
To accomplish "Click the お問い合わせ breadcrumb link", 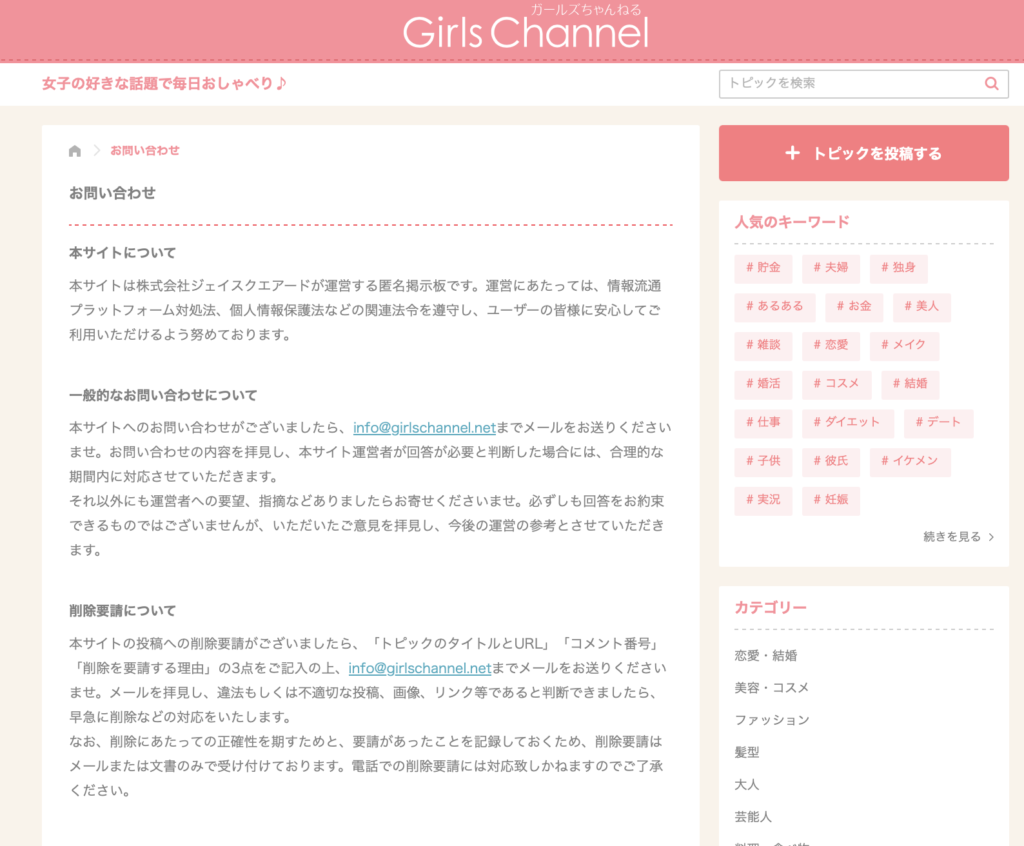I will (145, 151).
